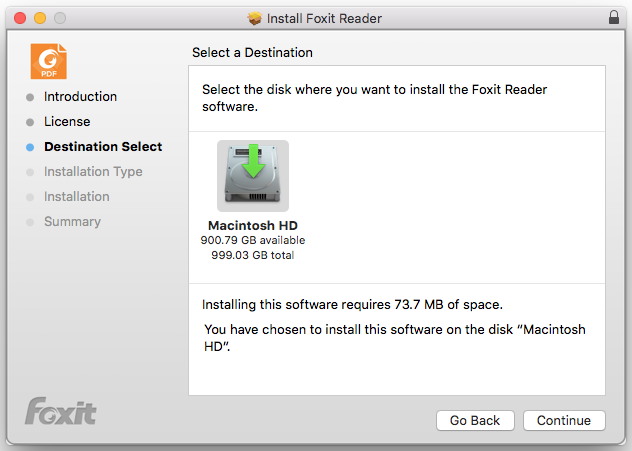Go Back to the previous step

click(475, 420)
